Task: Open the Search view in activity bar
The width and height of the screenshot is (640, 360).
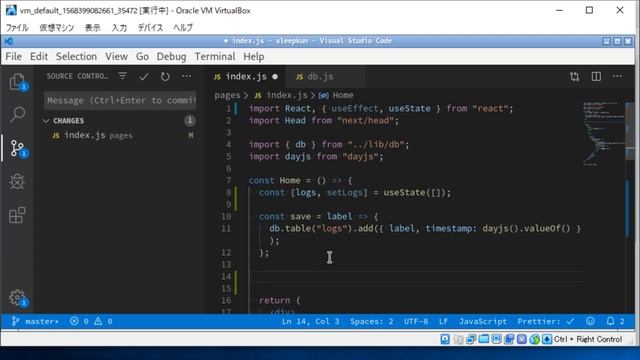Action: click(18, 115)
